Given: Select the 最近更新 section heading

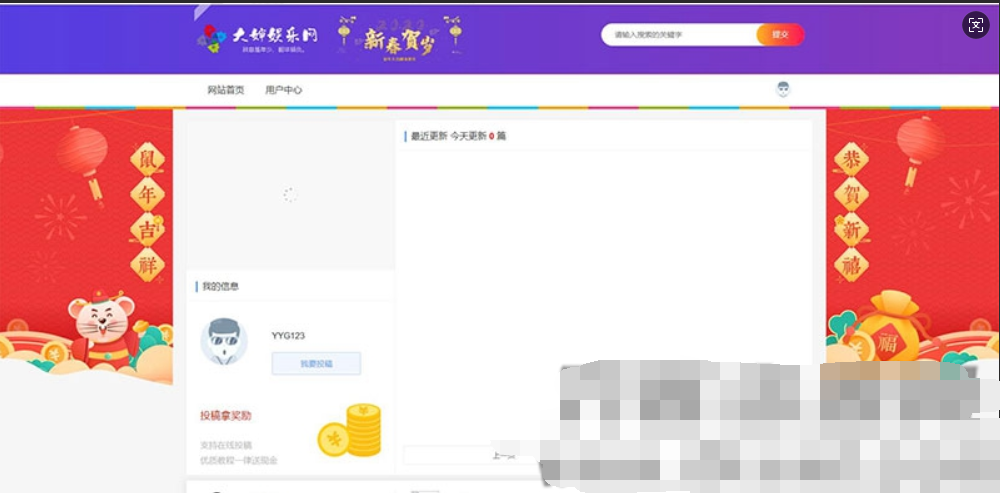Looking at the screenshot, I should pyautogui.click(x=427, y=136).
